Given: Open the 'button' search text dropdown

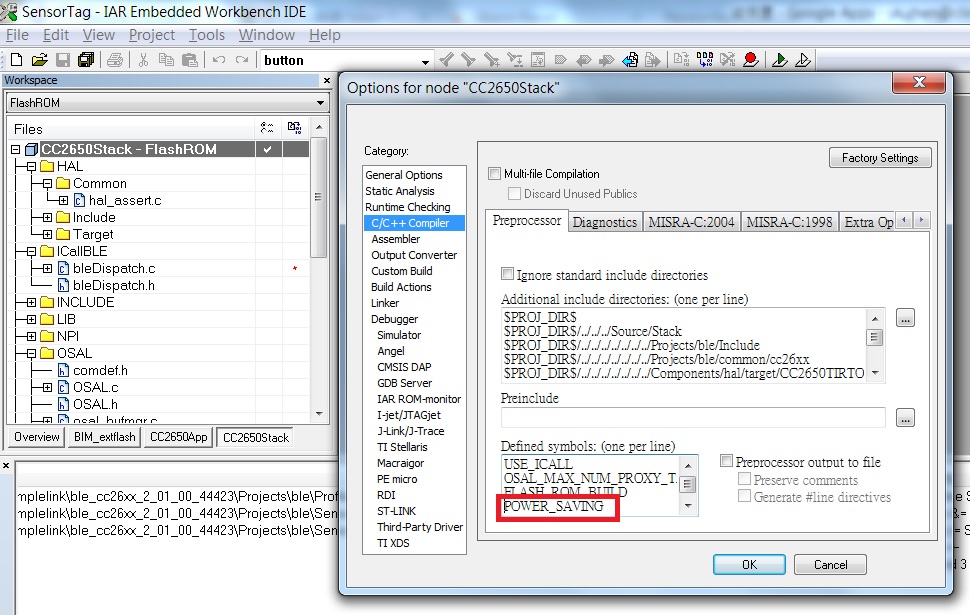Looking at the screenshot, I should point(425,61).
